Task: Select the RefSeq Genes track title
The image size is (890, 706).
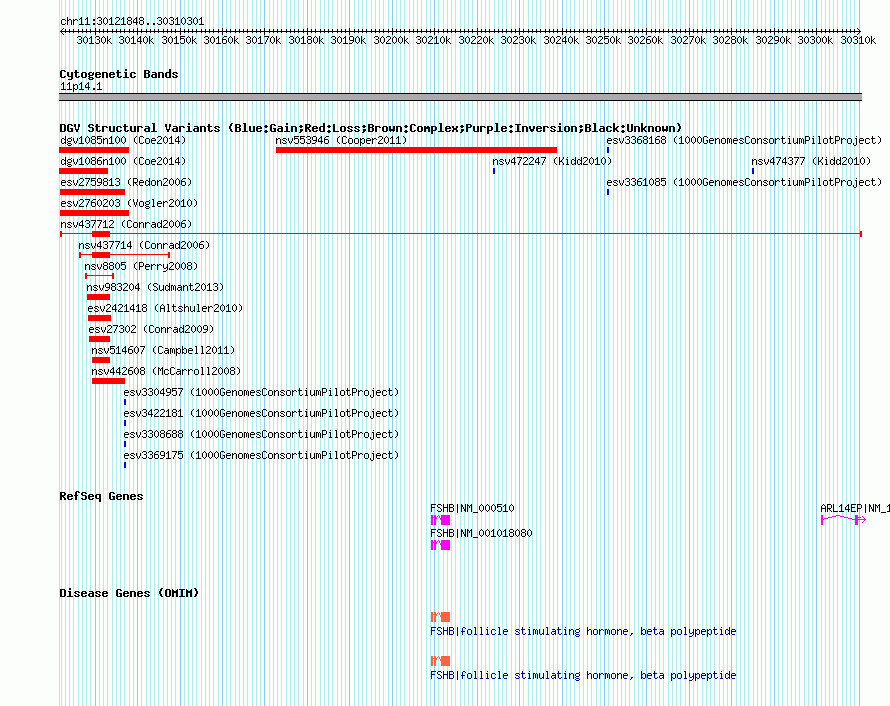Action: (101, 496)
